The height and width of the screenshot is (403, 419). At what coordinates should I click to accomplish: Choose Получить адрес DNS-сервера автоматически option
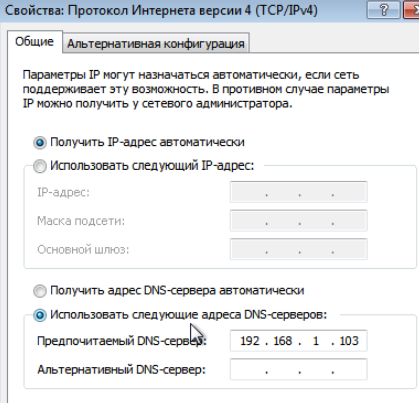40,291
